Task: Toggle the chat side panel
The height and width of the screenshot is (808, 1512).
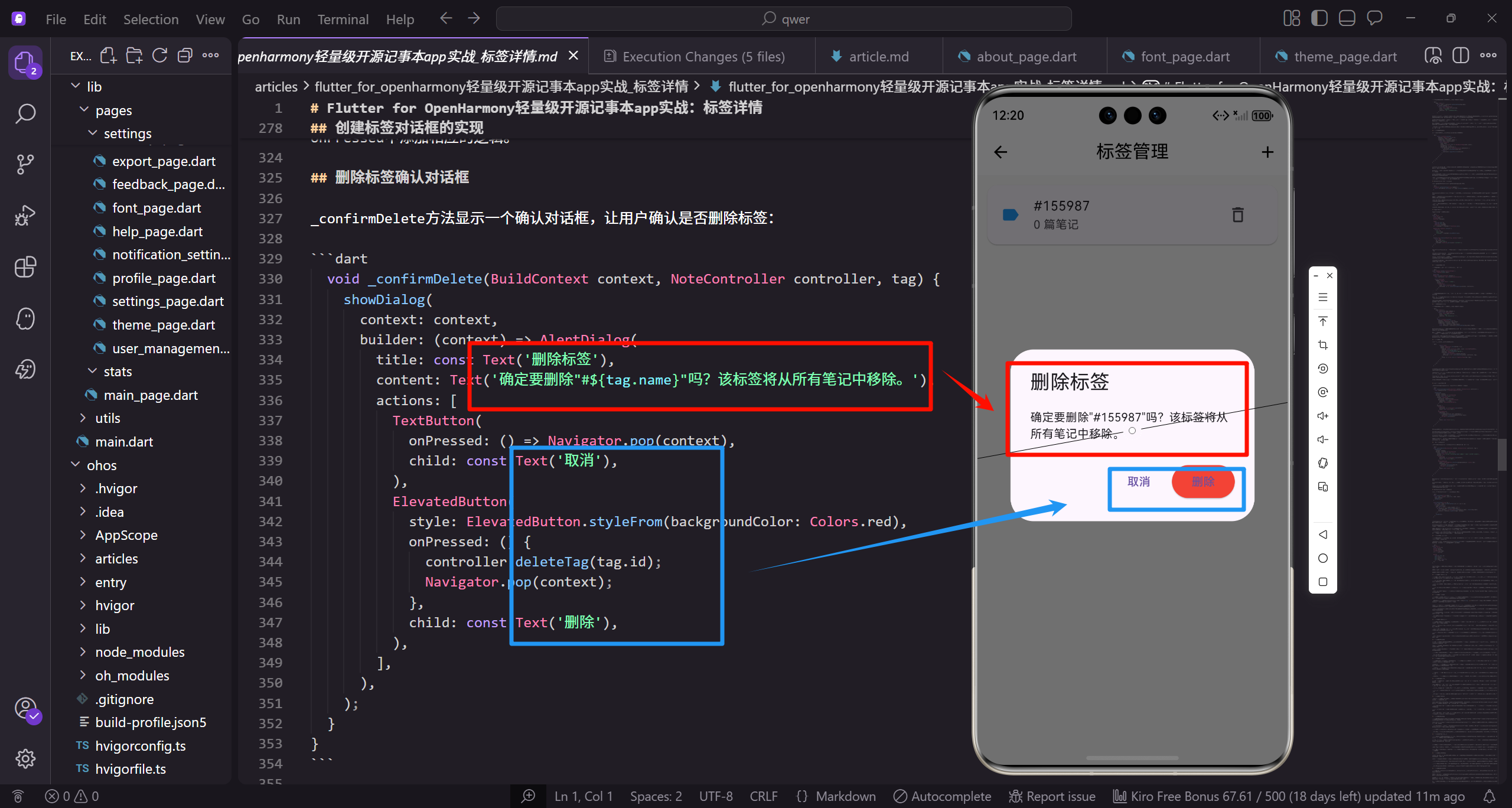Action: 1375,19
